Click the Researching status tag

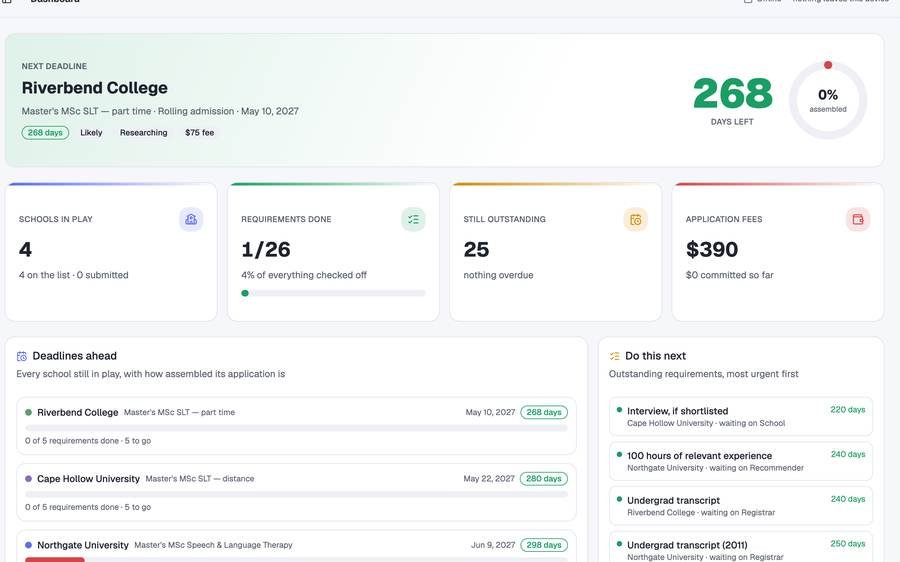[143, 133]
